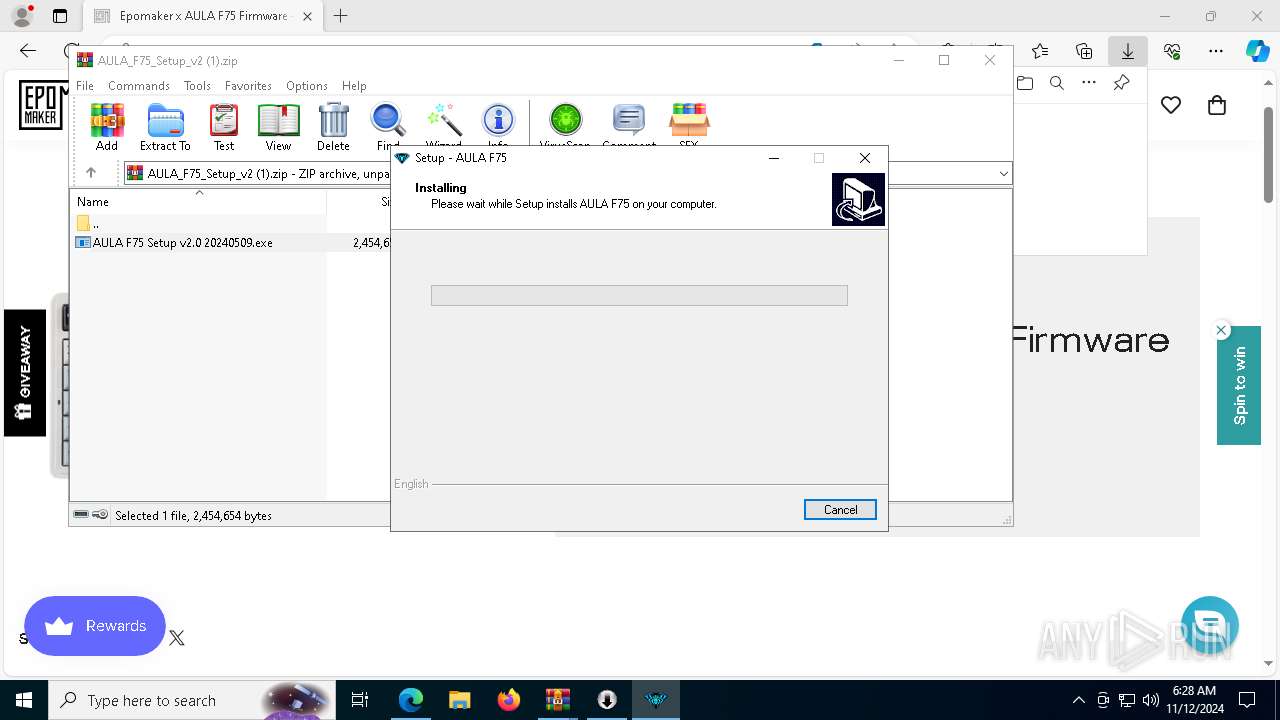Open the Windows Start menu
The height and width of the screenshot is (720, 1280).
pyautogui.click(x=24, y=700)
